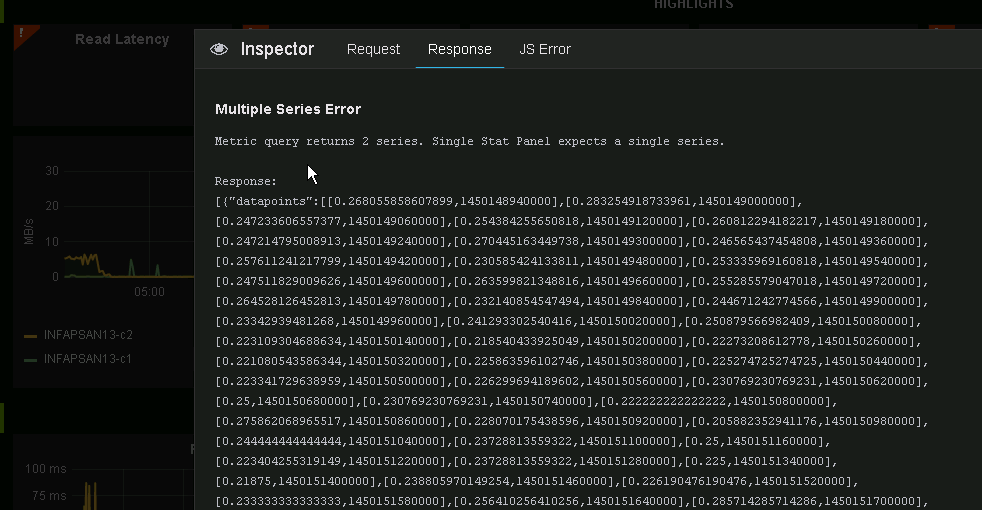Open the JS Error tab
Image resolution: width=982 pixels, height=510 pixels.
click(x=545, y=49)
